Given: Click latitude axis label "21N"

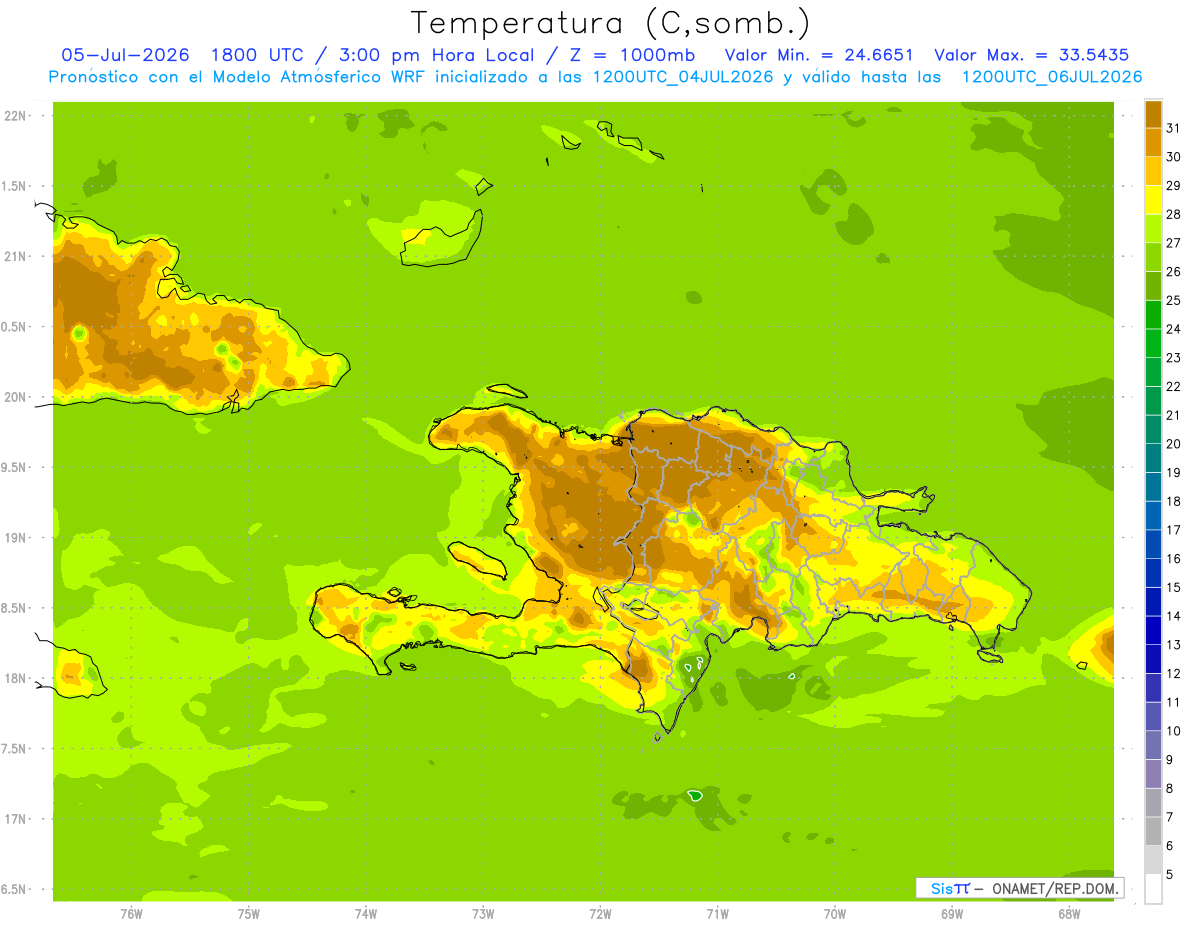Looking at the screenshot, I should pos(14,256).
